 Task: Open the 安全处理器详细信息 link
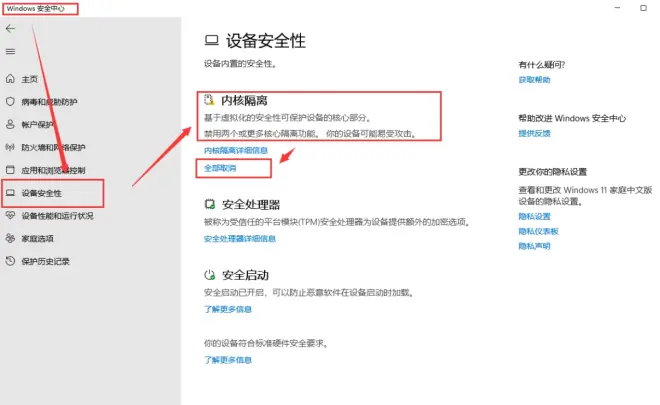pyautogui.click(x=239, y=239)
